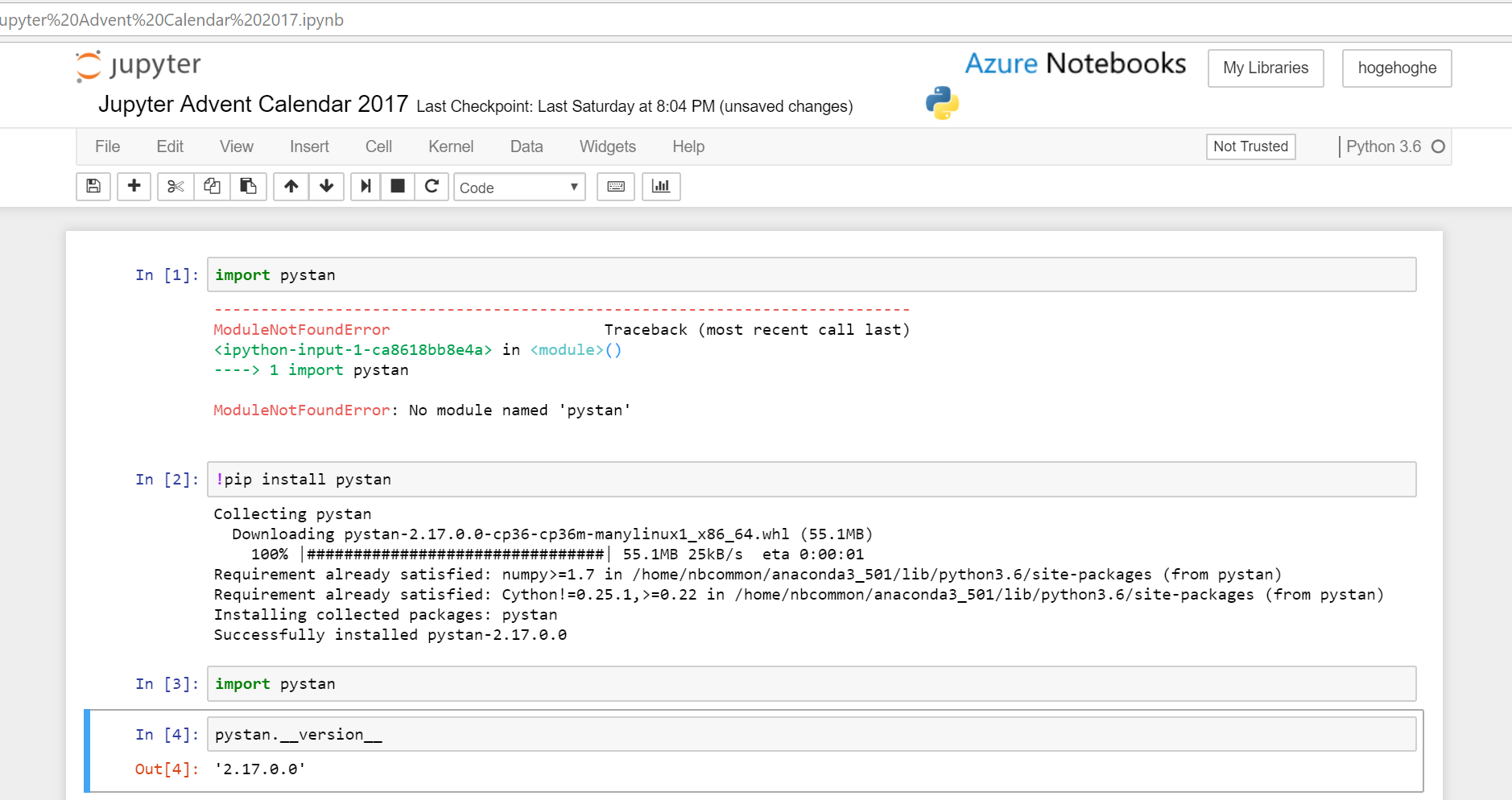The image size is (1512, 800).
Task: Insert a new cell below with the plus icon
Action: [134, 186]
